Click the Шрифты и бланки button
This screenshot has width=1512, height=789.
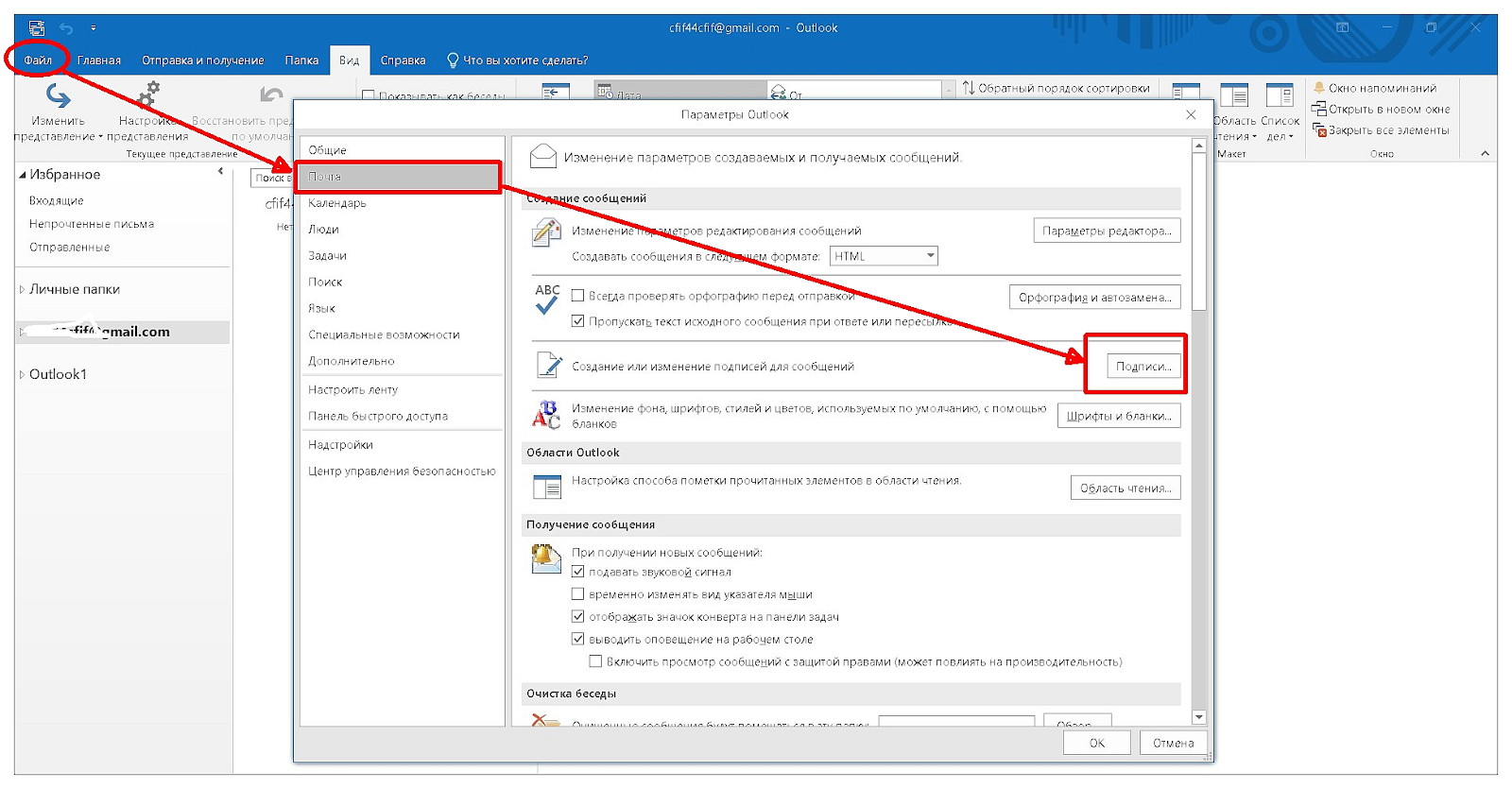[x=1119, y=416]
